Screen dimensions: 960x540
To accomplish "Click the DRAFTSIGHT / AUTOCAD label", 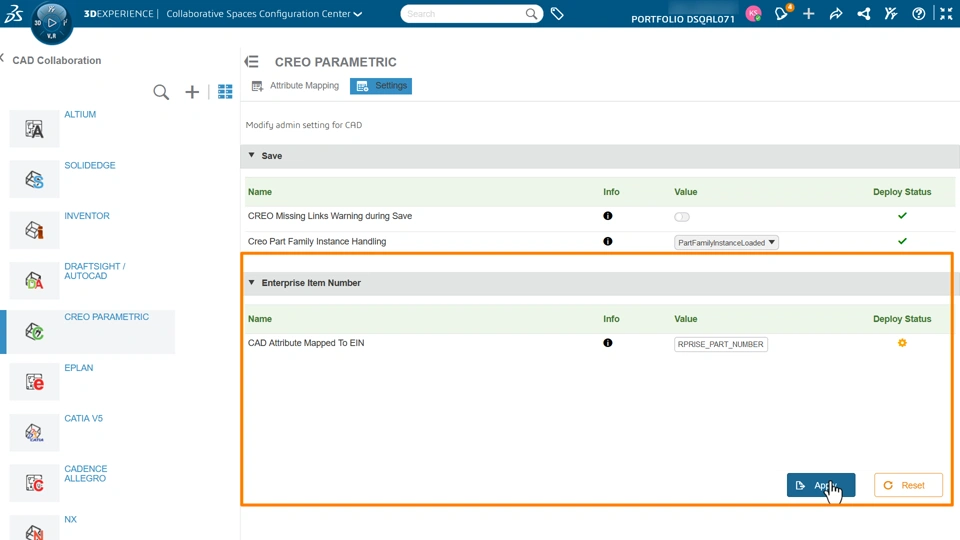I will coord(95,271).
